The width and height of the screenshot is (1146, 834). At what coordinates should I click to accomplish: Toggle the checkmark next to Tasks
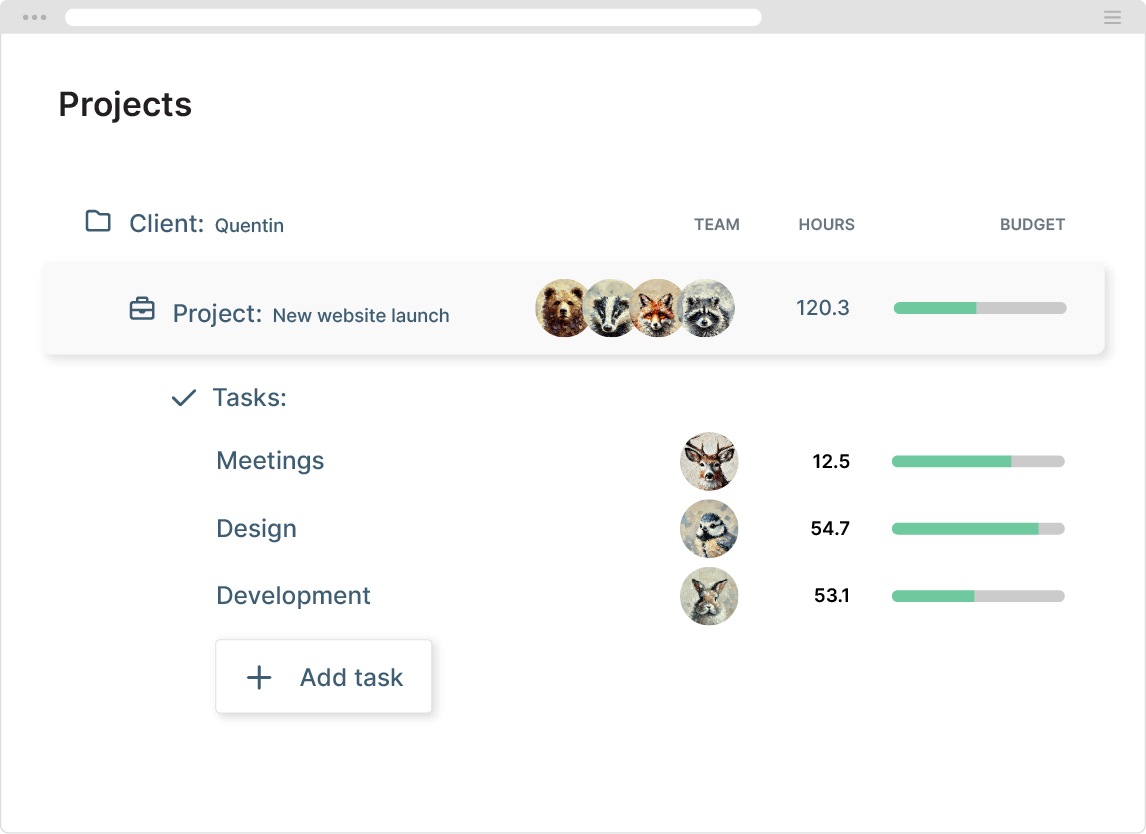coord(183,398)
